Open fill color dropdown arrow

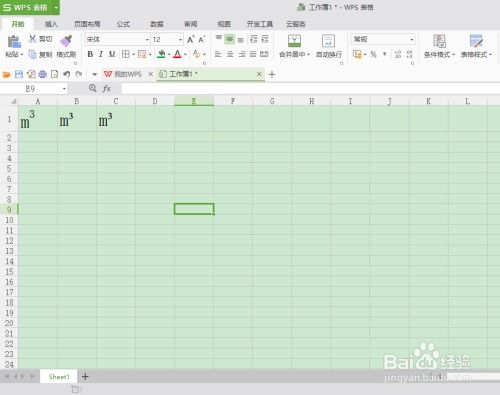[x=169, y=54]
